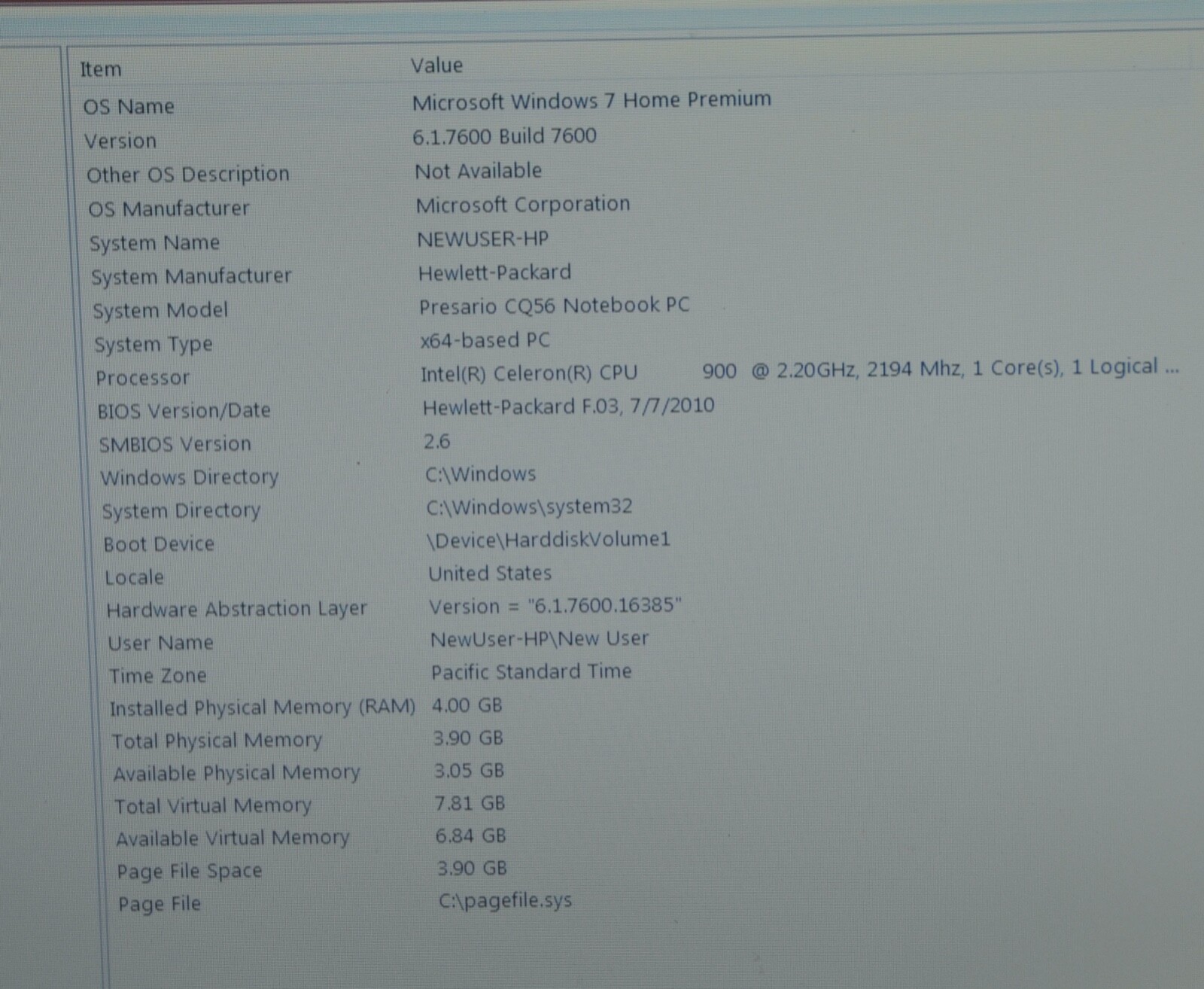The height and width of the screenshot is (989, 1204).
Task: Select the Version row label
Action: 120,141
